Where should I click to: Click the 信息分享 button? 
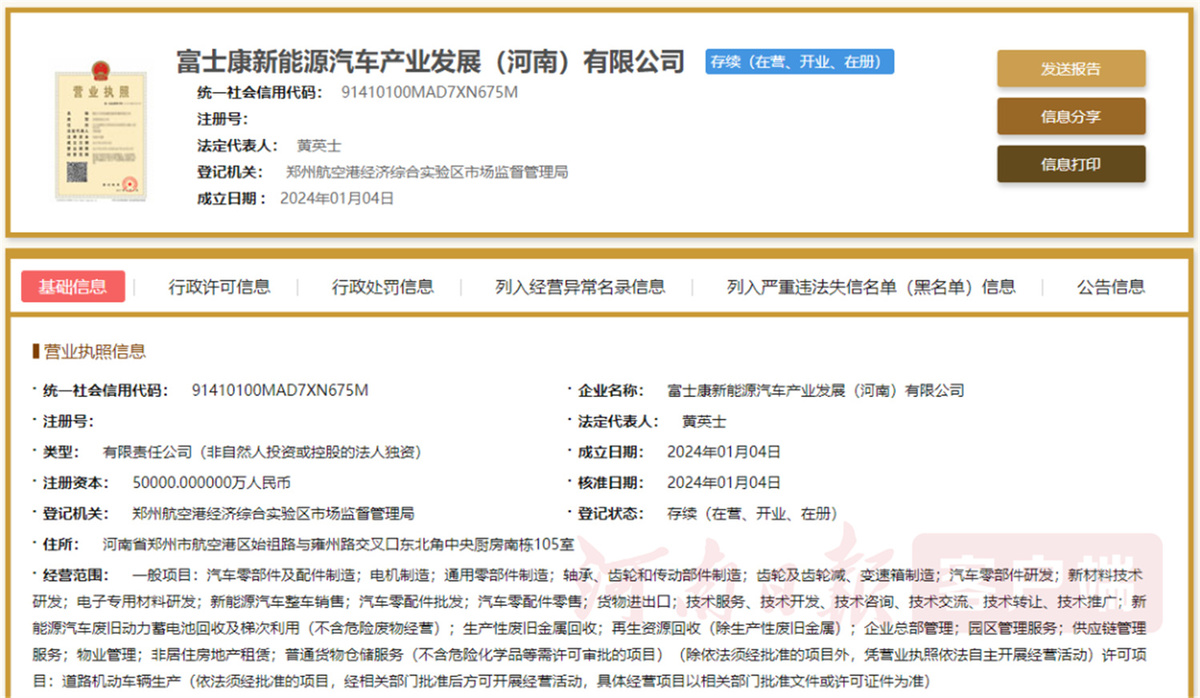[x=1071, y=116]
